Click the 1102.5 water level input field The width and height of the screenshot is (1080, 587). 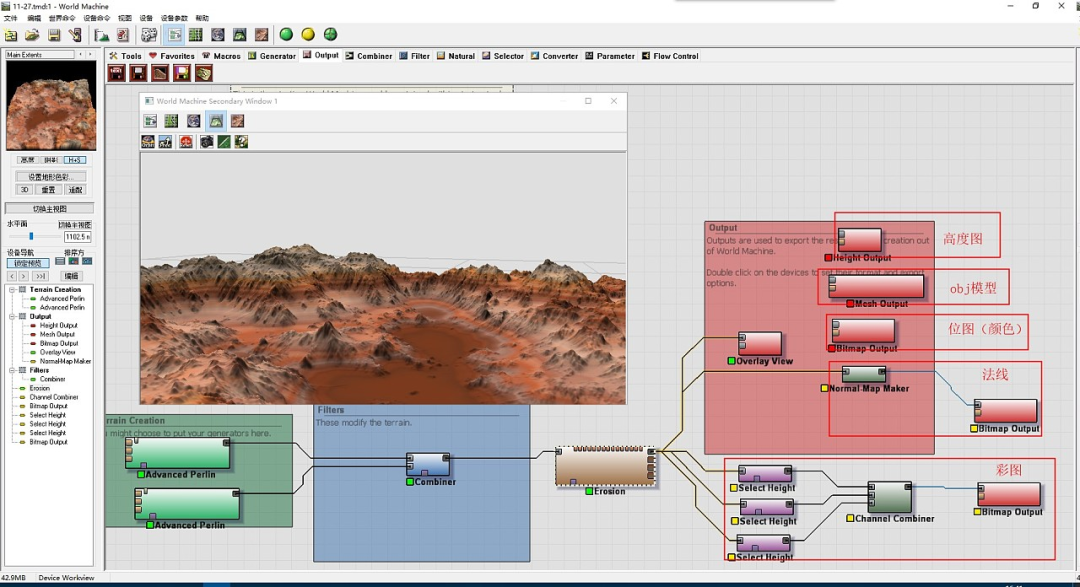click(x=77, y=236)
